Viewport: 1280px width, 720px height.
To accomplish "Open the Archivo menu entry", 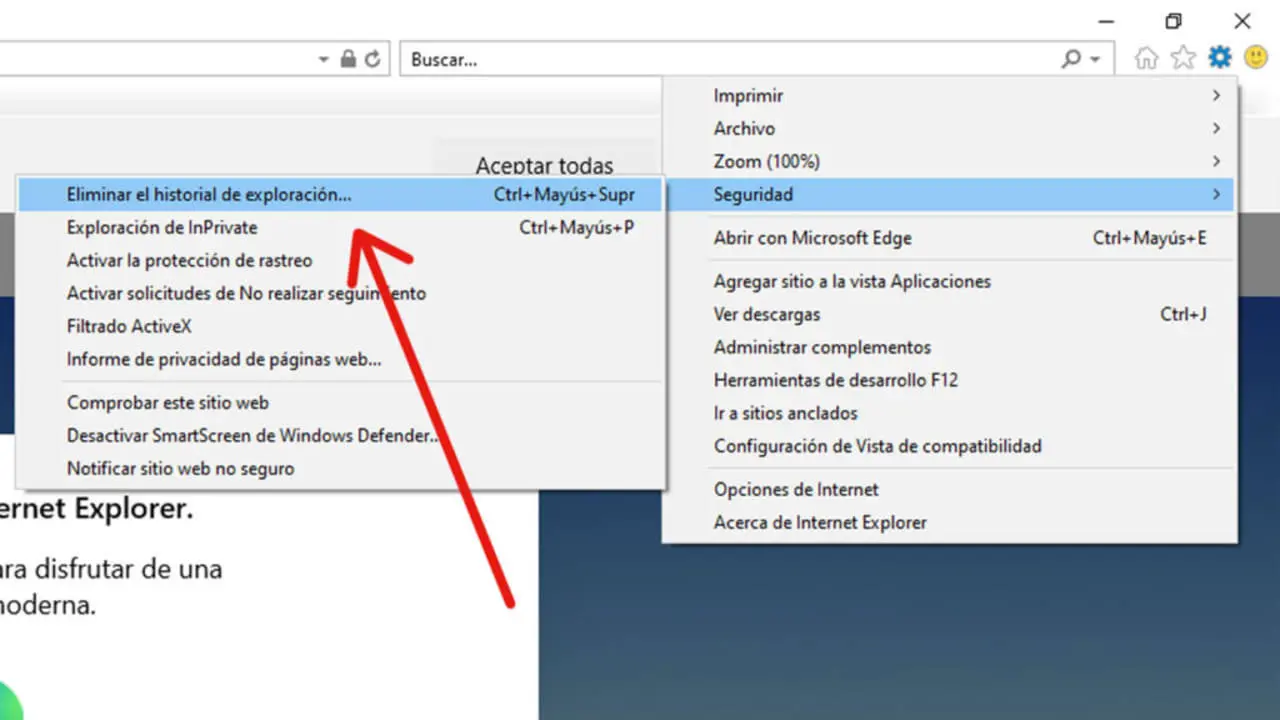I will 949,129.
